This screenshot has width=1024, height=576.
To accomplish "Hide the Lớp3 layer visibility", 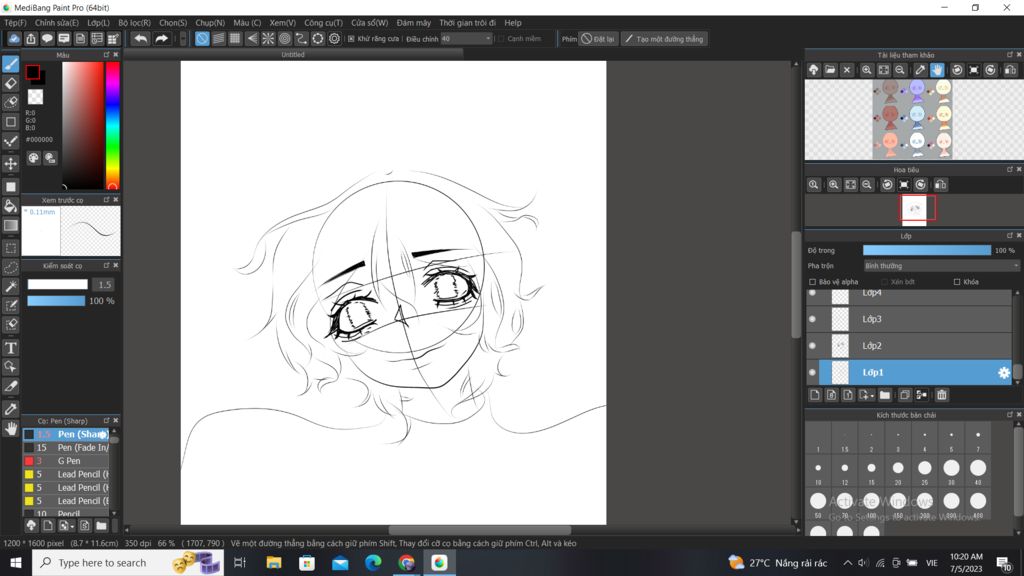I will click(x=812, y=319).
